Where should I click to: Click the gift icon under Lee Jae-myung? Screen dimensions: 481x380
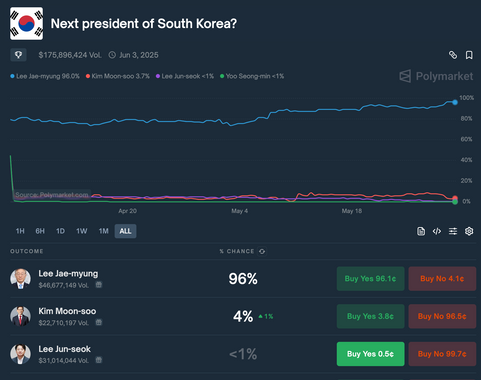click(x=99, y=285)
